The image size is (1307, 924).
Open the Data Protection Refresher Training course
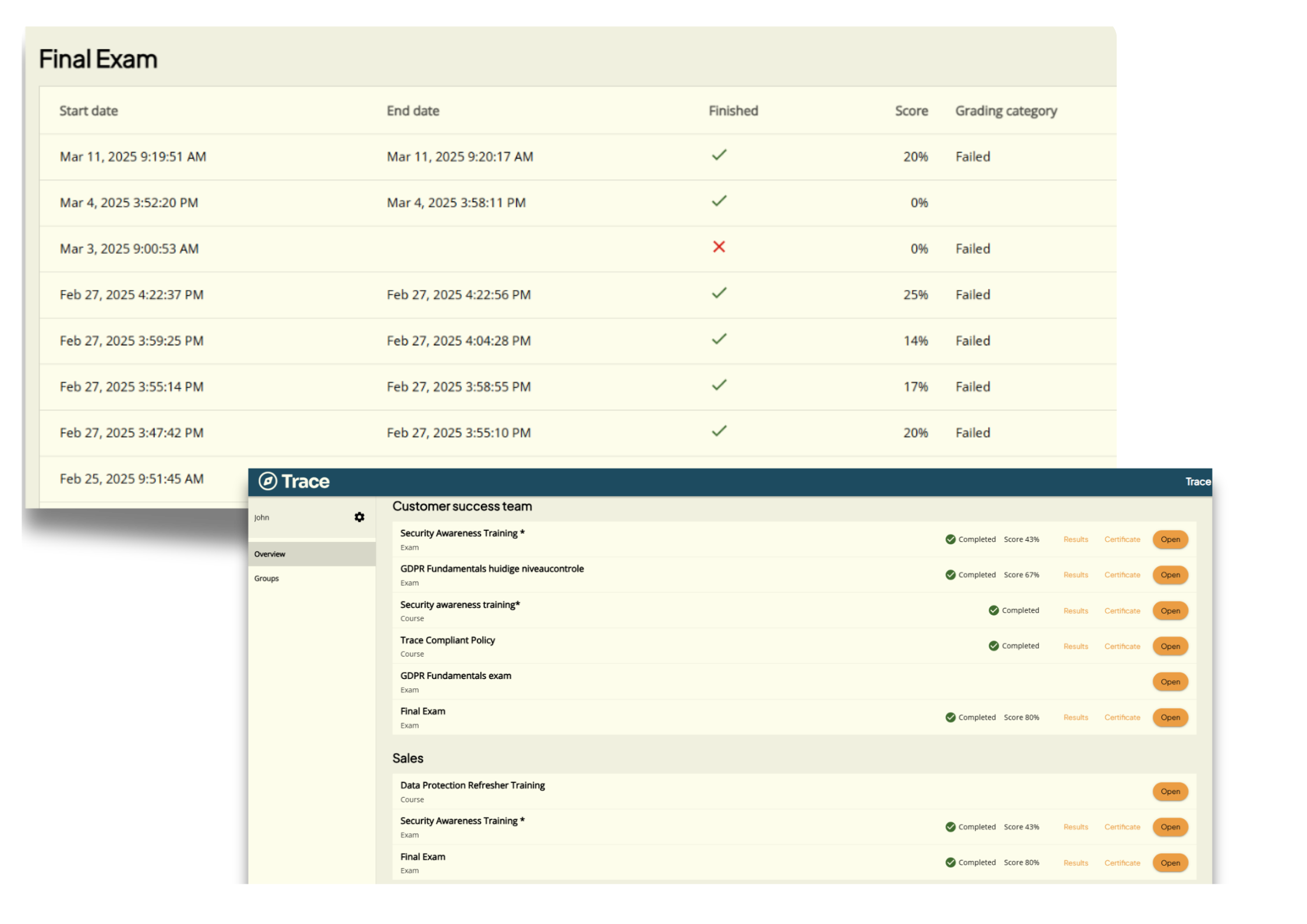[x=1170, y=791]
